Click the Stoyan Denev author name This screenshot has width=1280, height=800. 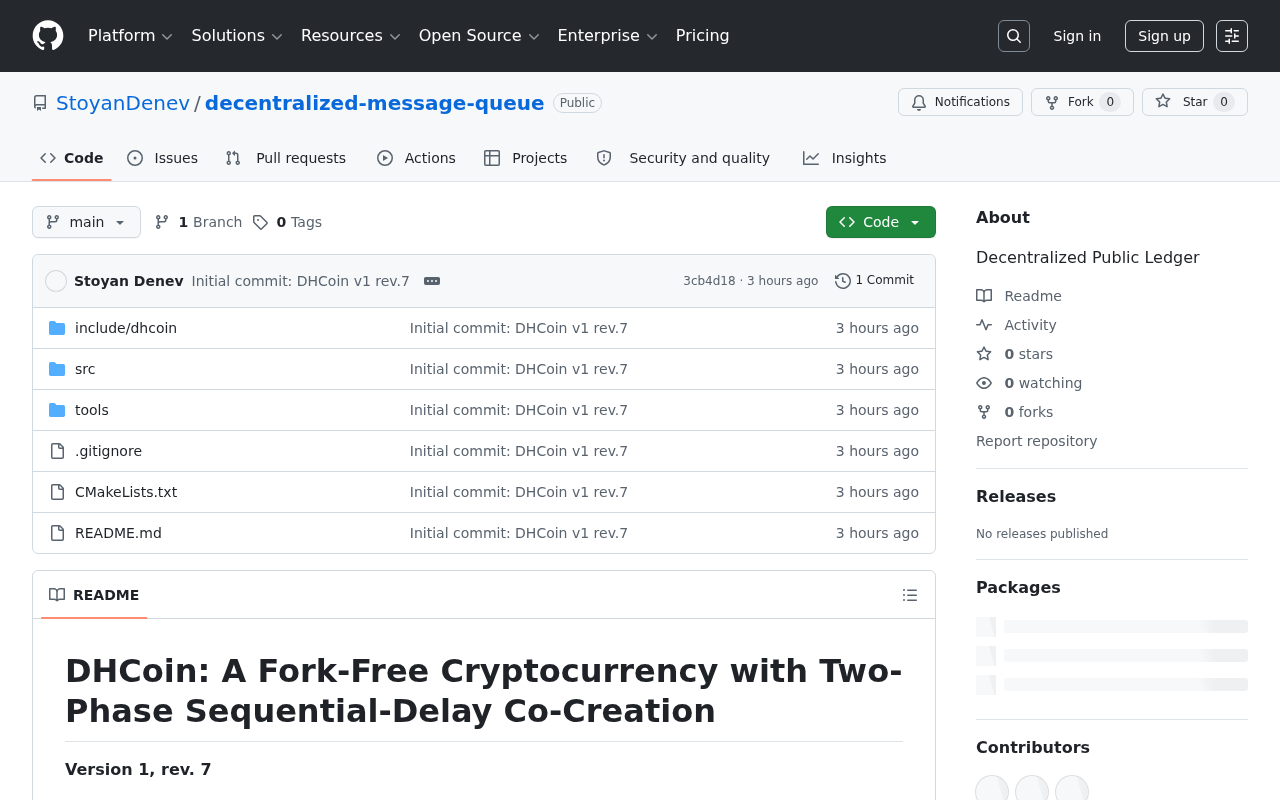(x=129, y=281)
